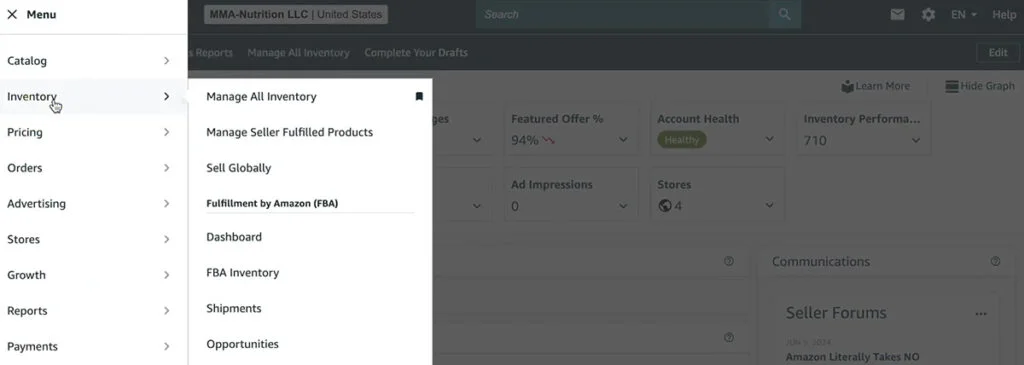Screen dimensions: 1024x365
Task: Open the mail messages icon
Action: coord(897,14)
